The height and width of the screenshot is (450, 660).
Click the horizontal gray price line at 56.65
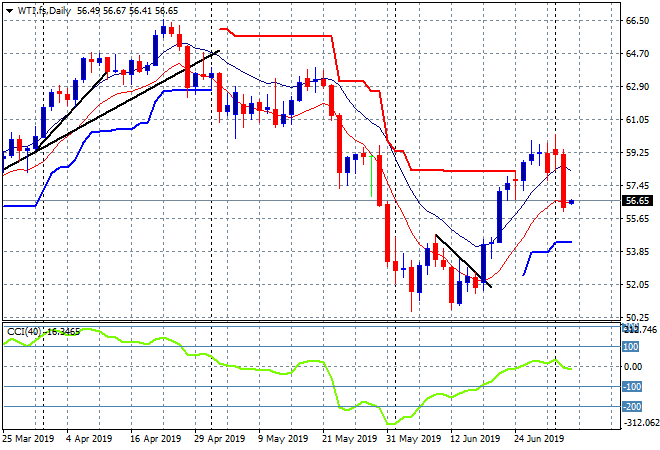pyautogui.click(x=311, y=201)
